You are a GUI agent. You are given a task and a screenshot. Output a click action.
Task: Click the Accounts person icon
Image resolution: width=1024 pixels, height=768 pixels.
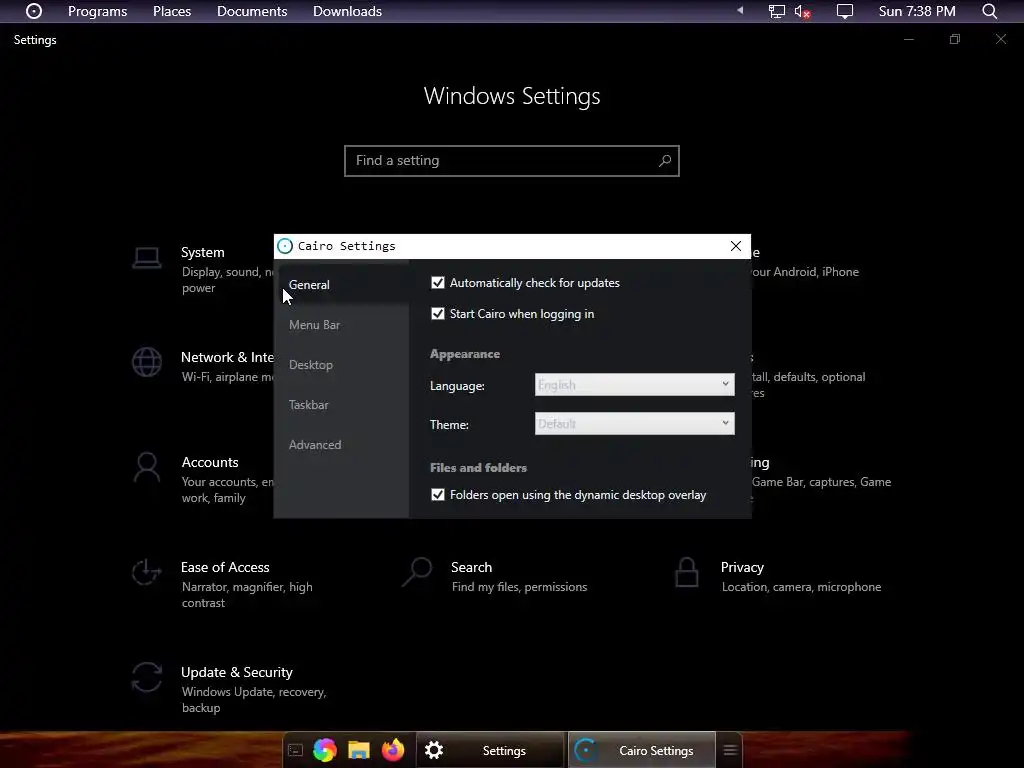coord(147,467)
